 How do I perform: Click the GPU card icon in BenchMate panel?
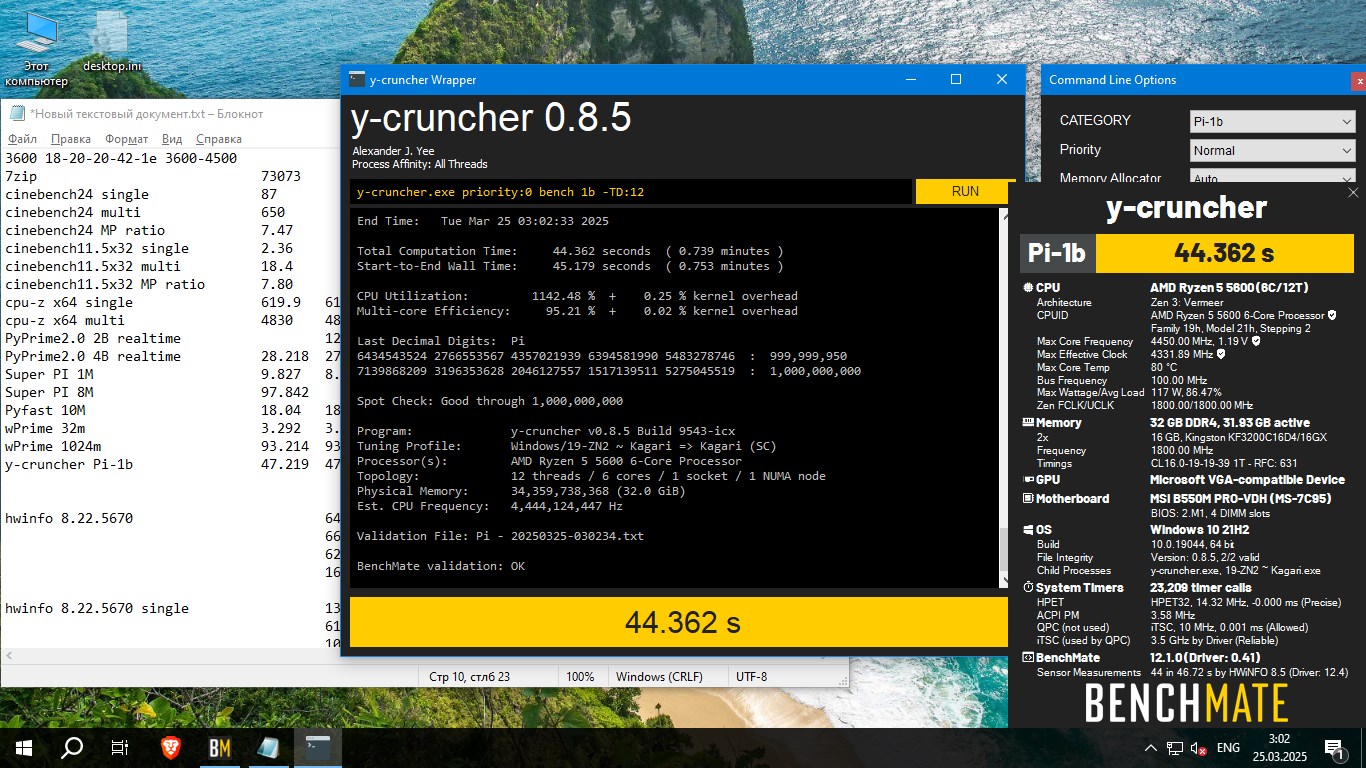point(1028,480)
